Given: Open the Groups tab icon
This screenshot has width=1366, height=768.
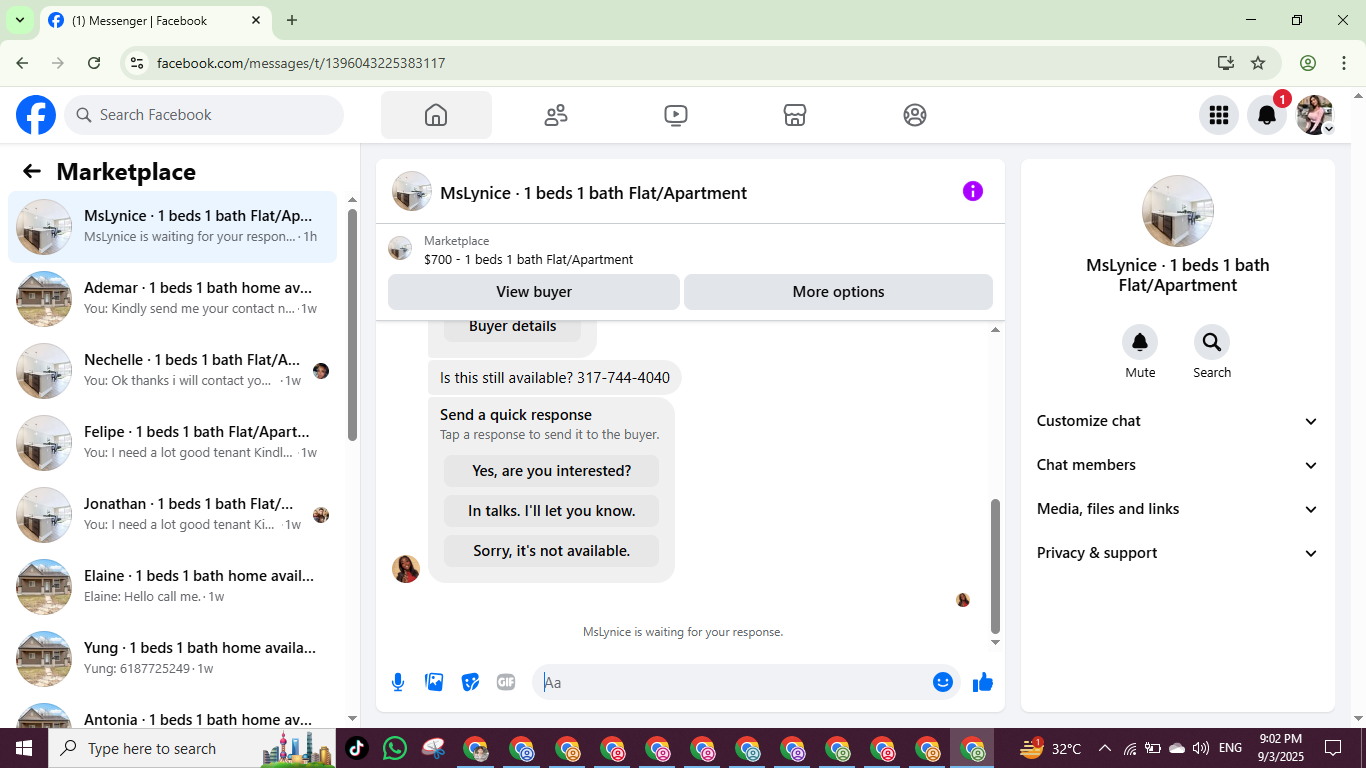Looking at the screenshot, I should tap(914, 115).
